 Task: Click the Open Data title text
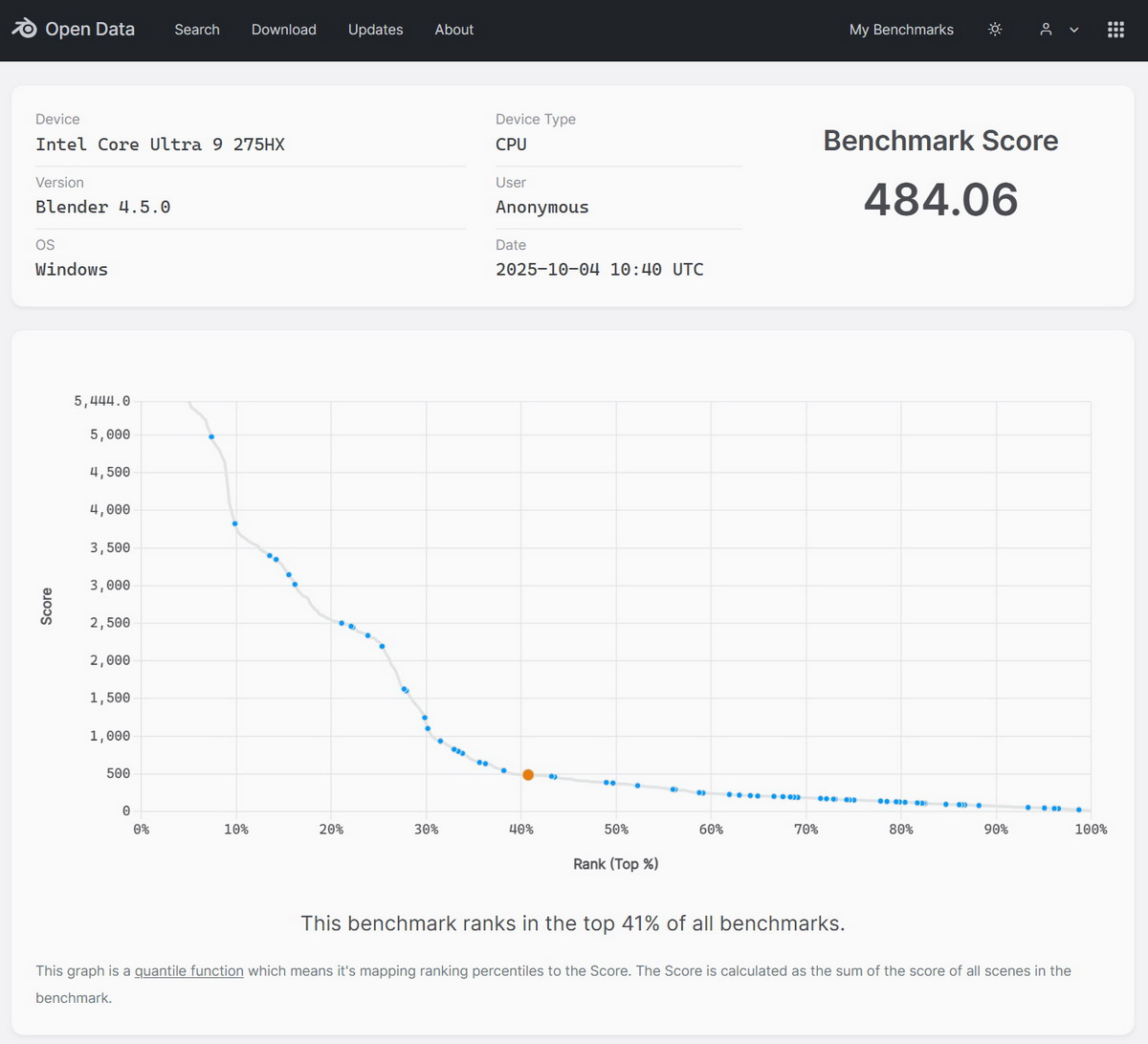tap(90, 29)
